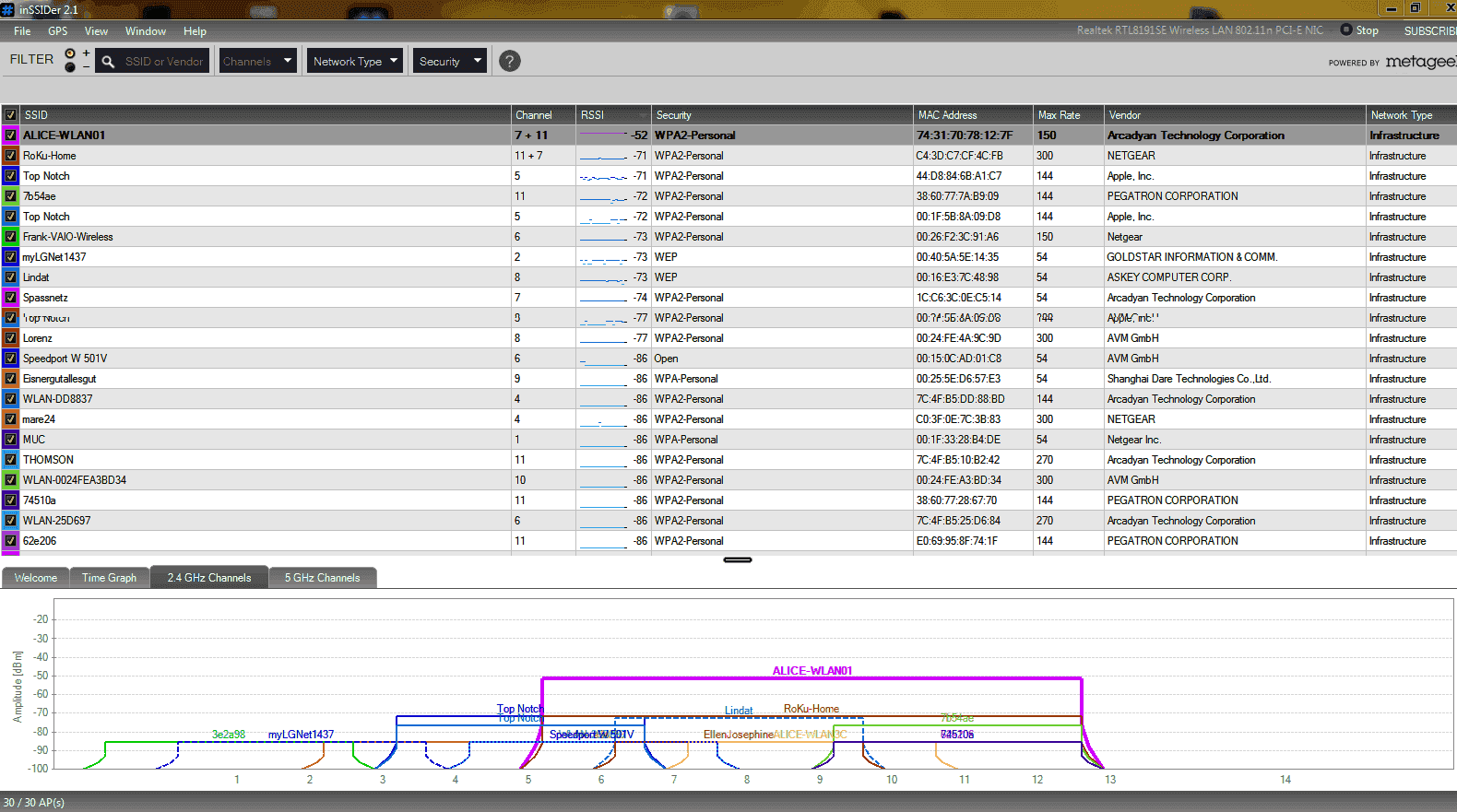
Task: Open the filter help question mark icon
Action: (x=509, y=61)
